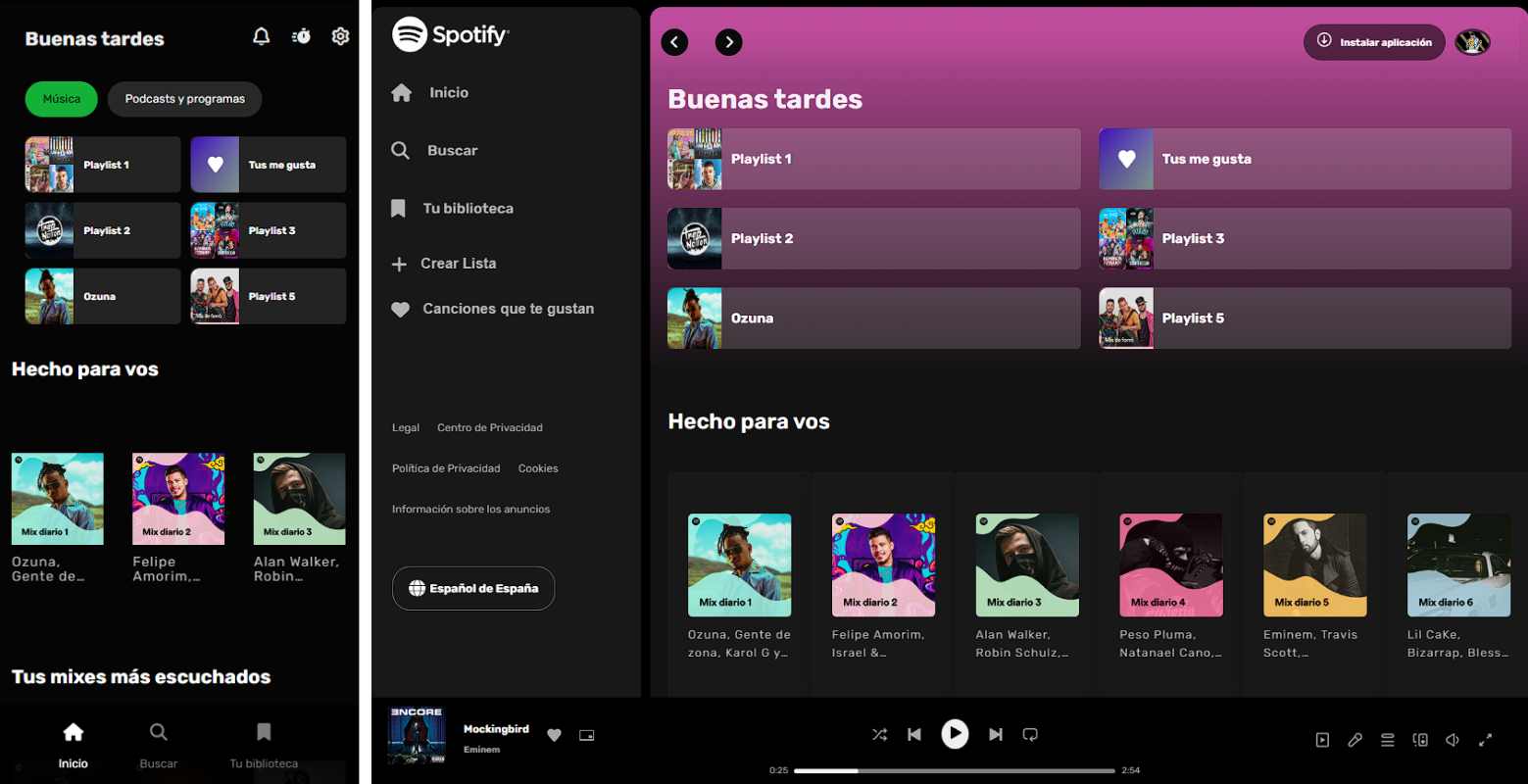Viewport: 1528px width, 784px height.
Task: Open Playlist 2 card in desktop view
Action: click(x=874, y=238)
